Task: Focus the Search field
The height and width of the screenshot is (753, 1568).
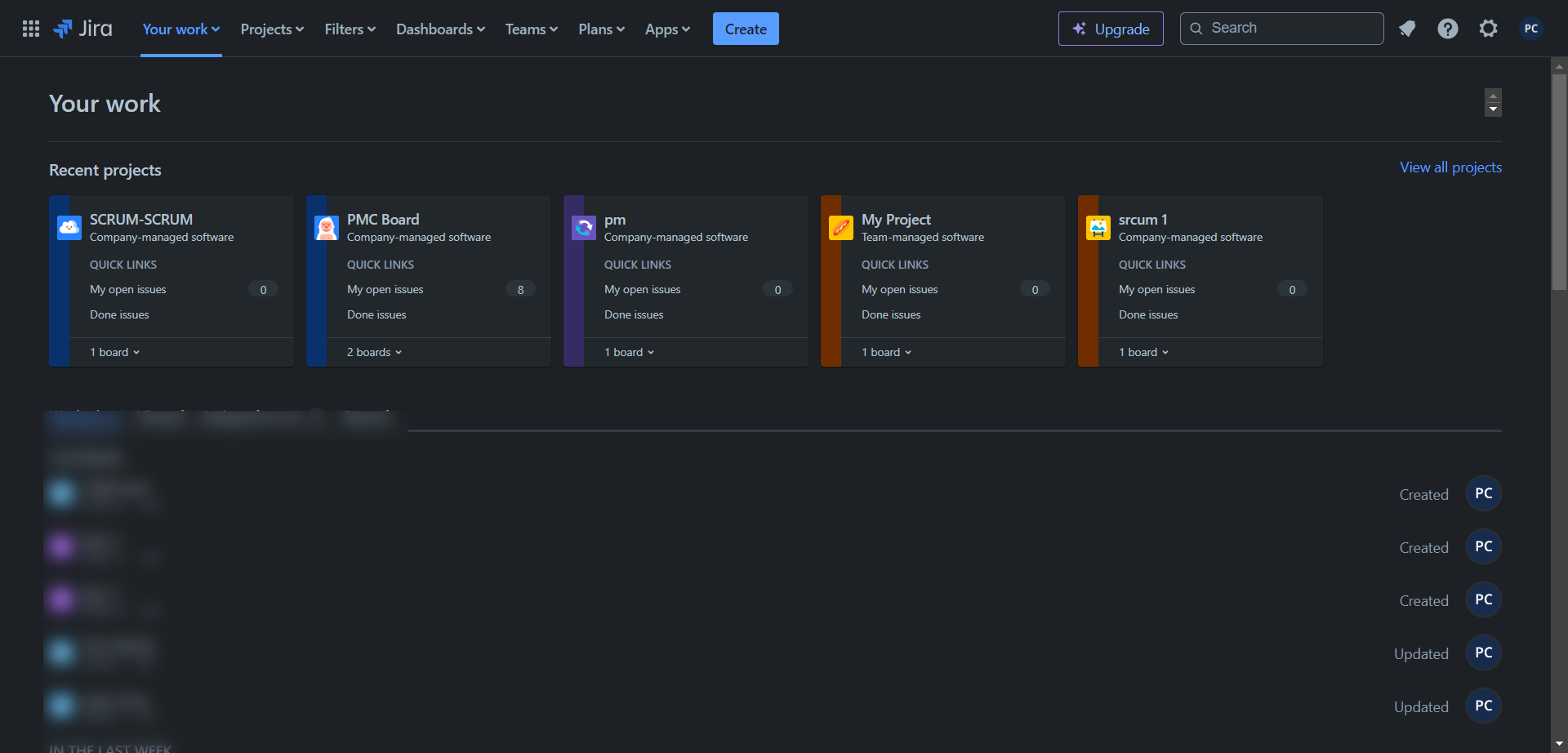Action: pos(1281,29)
